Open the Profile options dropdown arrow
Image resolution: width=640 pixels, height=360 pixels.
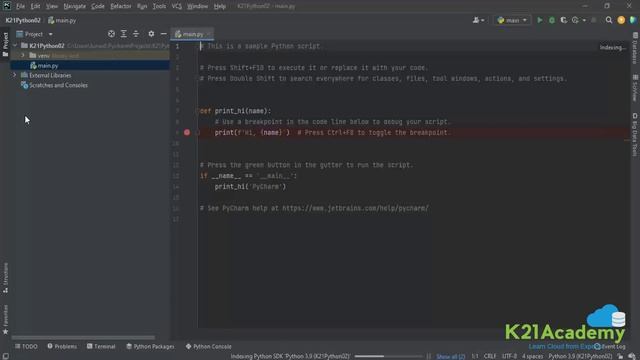pyautogui.click(x=584, y=20)
